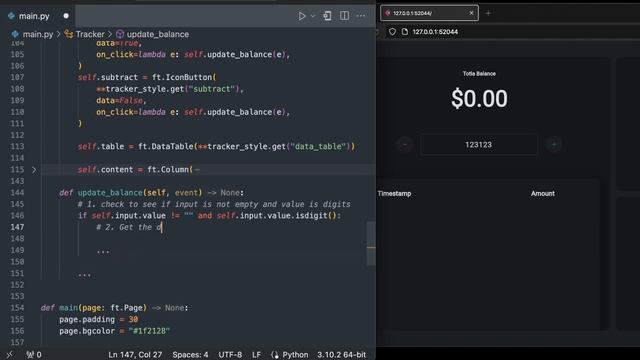Click the browser address bar URL
This screenshot has height=360, width=640.
435,32
